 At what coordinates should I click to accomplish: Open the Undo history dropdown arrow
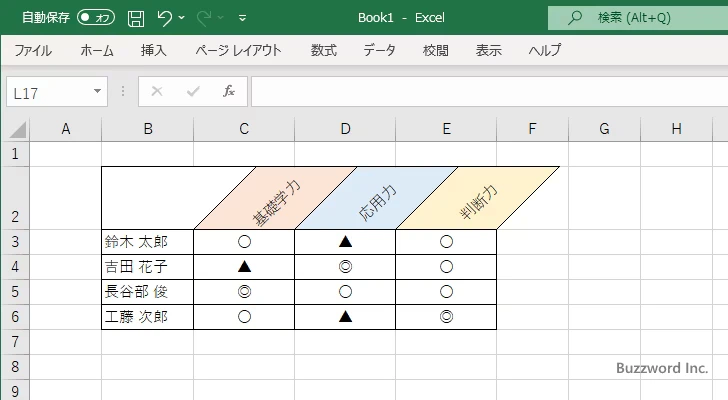(x=182, y=18)
